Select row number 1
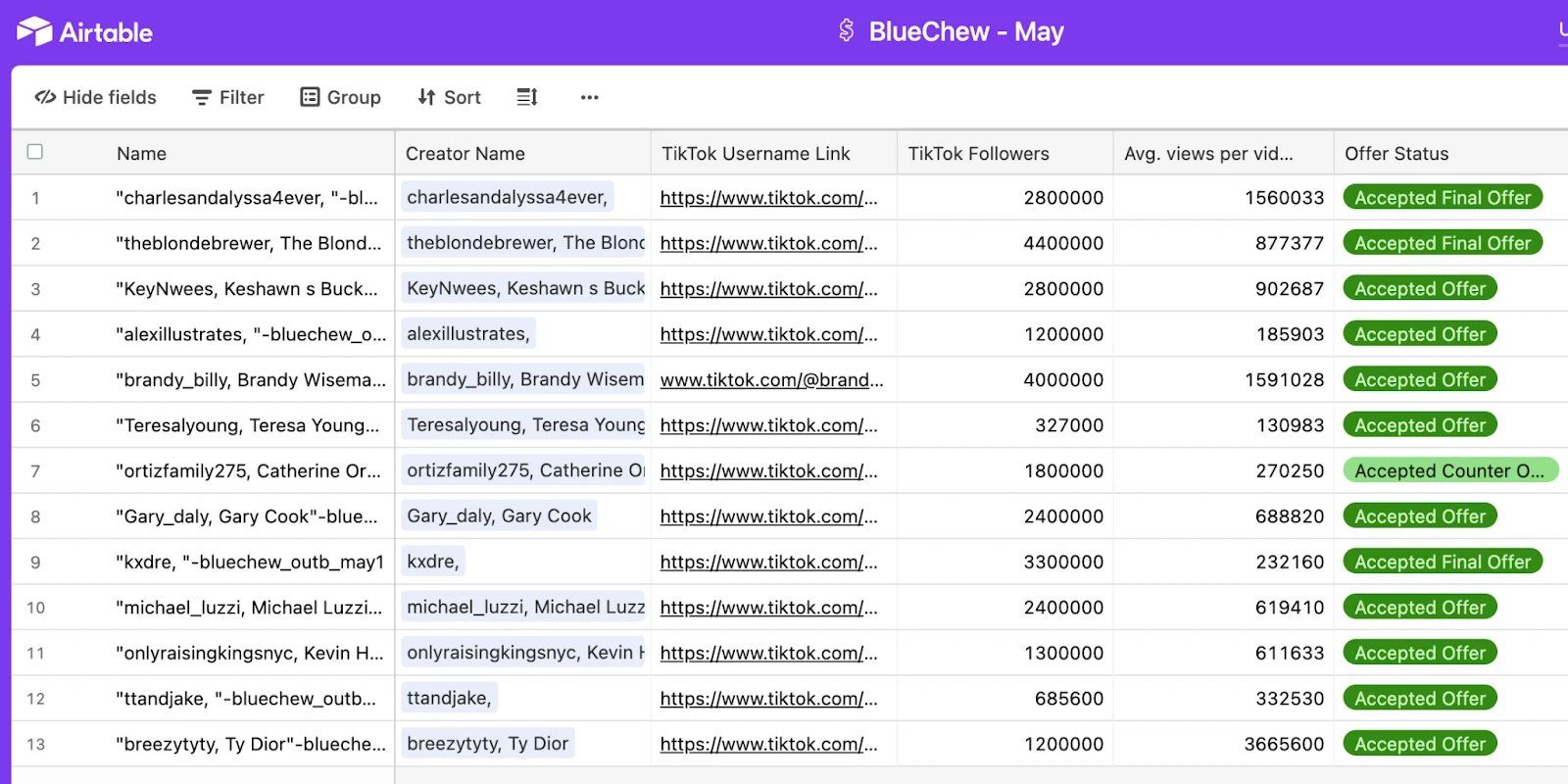This screenshot has height=784, width=1568. click(x=35, y=198)
